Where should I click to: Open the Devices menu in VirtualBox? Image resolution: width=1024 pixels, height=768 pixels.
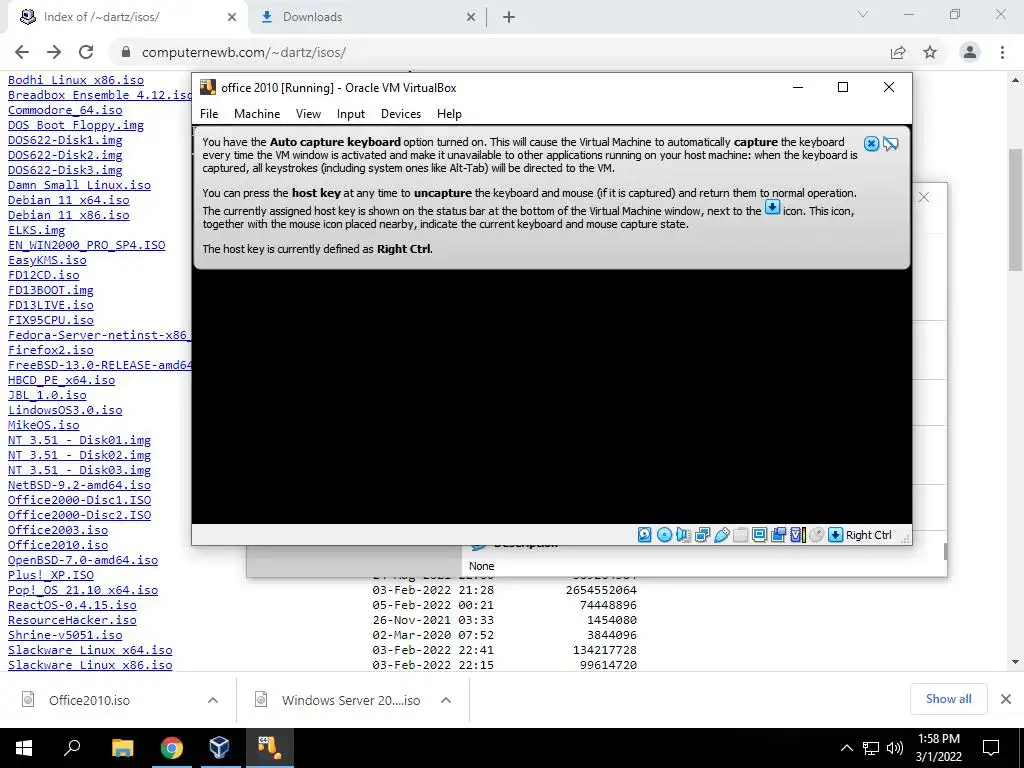click(x=401, y=114)
